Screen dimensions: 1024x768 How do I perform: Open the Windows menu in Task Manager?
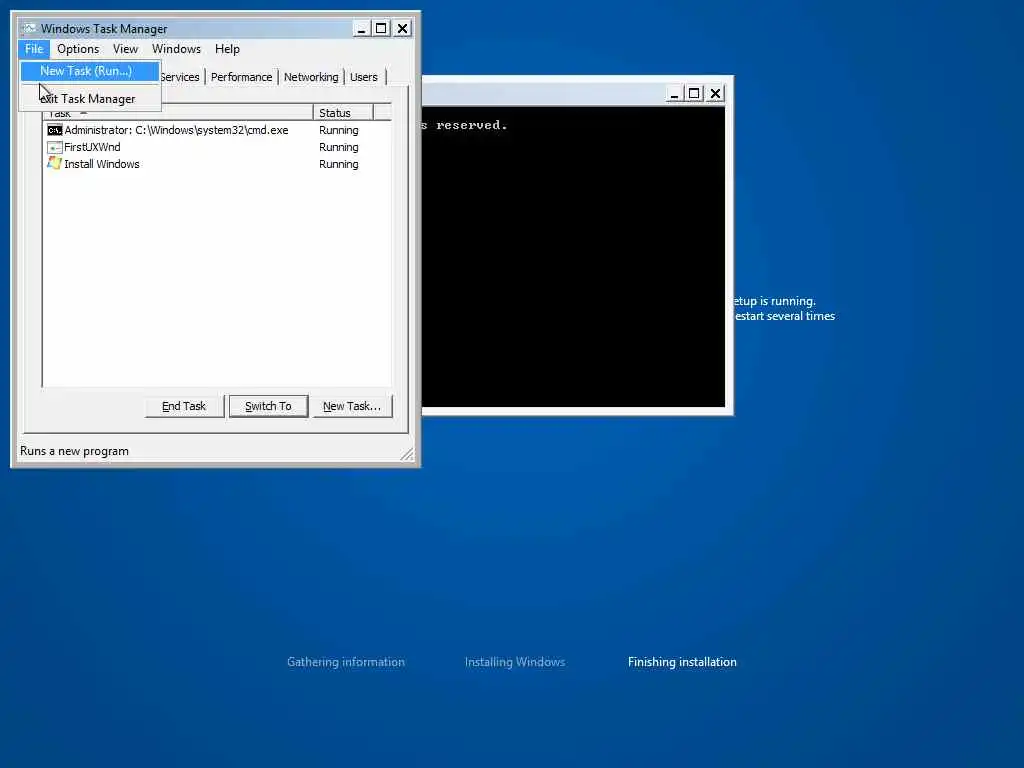[176, 49]
